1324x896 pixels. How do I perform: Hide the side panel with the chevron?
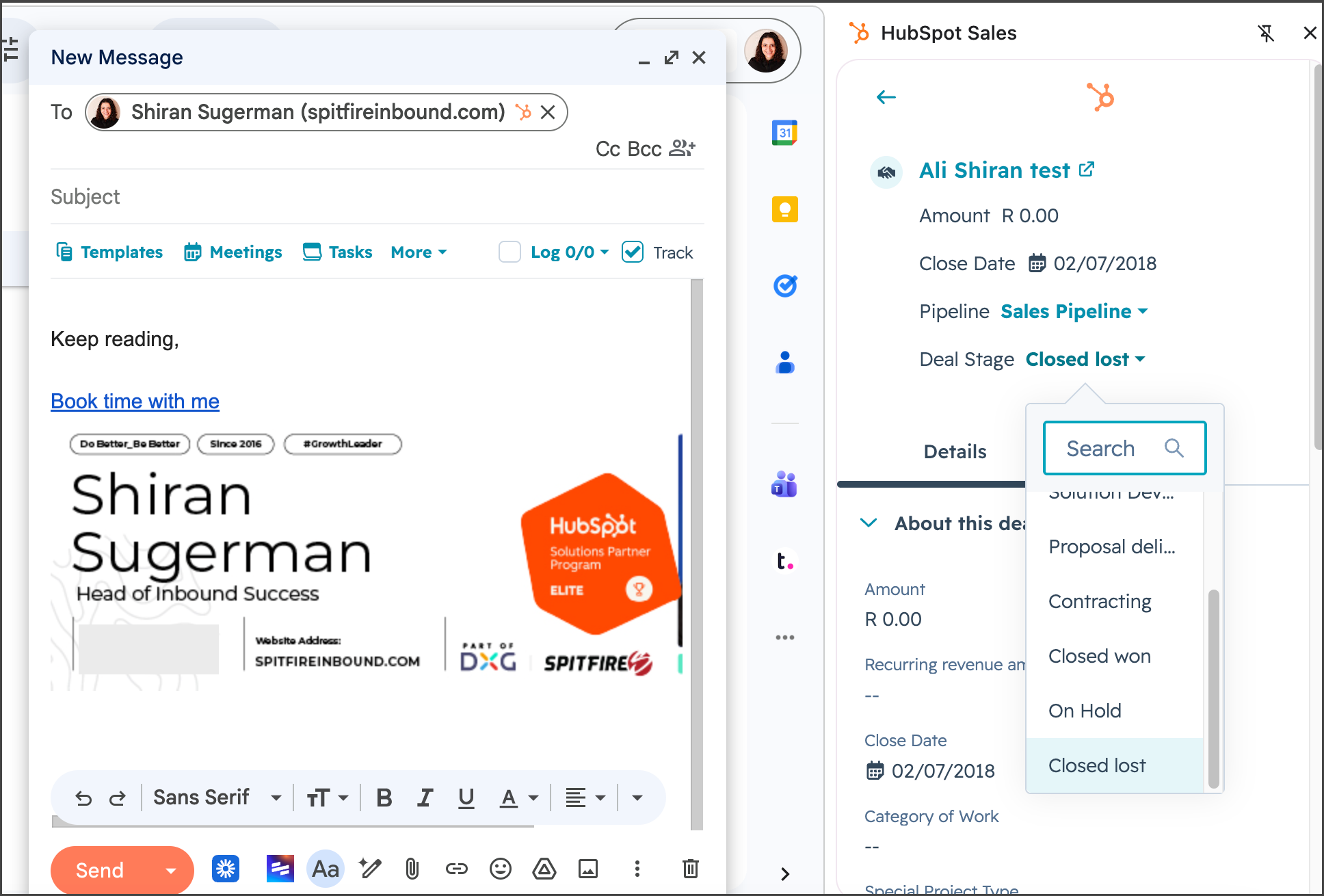(x=785, y=873)
